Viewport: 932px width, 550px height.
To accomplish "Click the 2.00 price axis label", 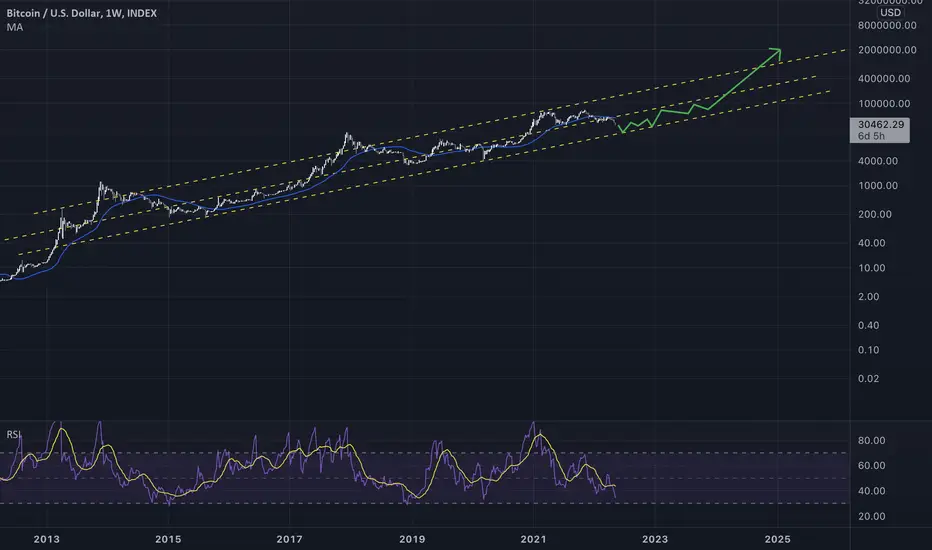I will click(x=868, y=296).
